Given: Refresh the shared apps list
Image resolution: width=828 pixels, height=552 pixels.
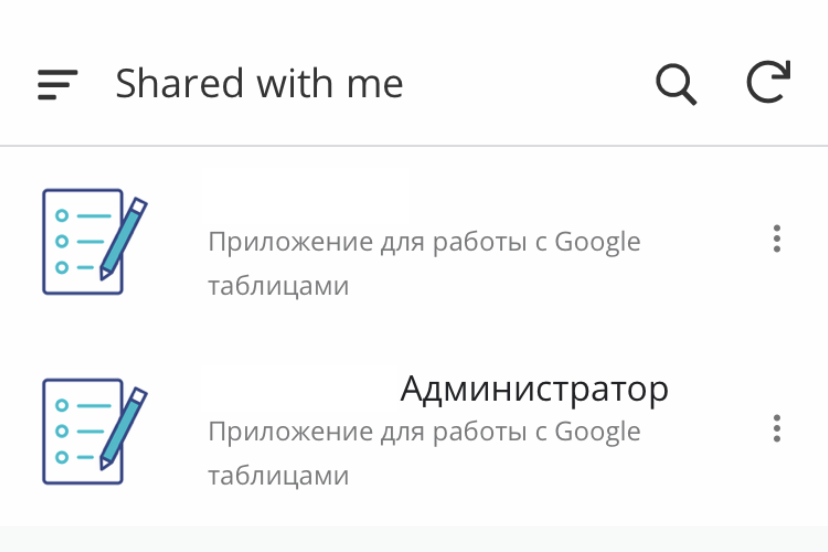Looking at the screenshot, I should coord(769,81).
